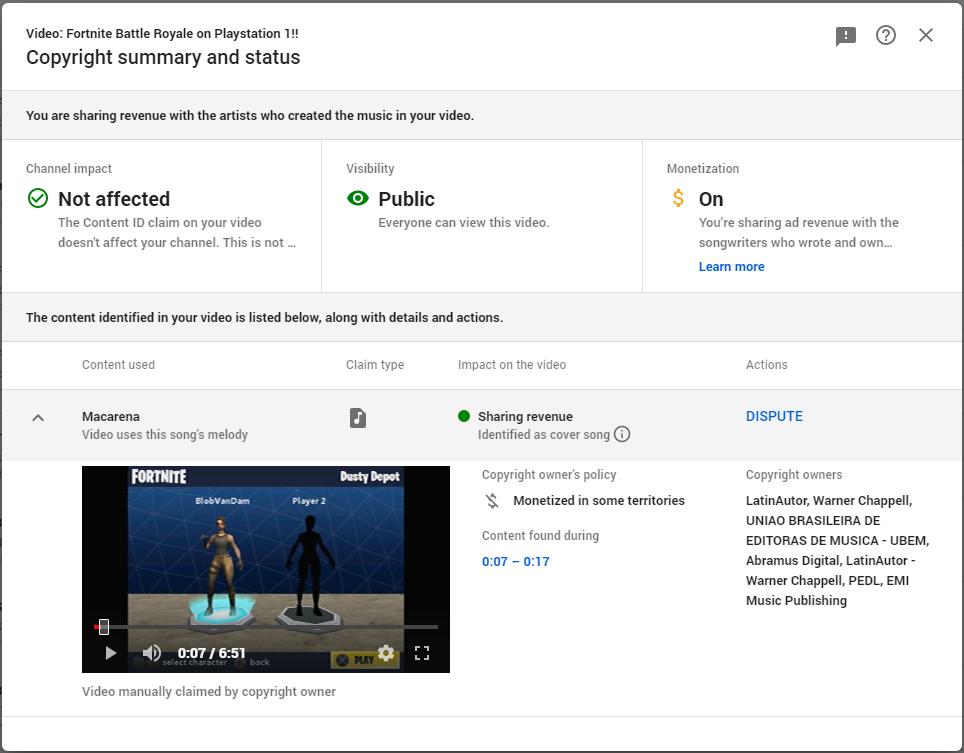Close the copyright summary dialog
Viewport: 964px width, 753px height.
925,35
